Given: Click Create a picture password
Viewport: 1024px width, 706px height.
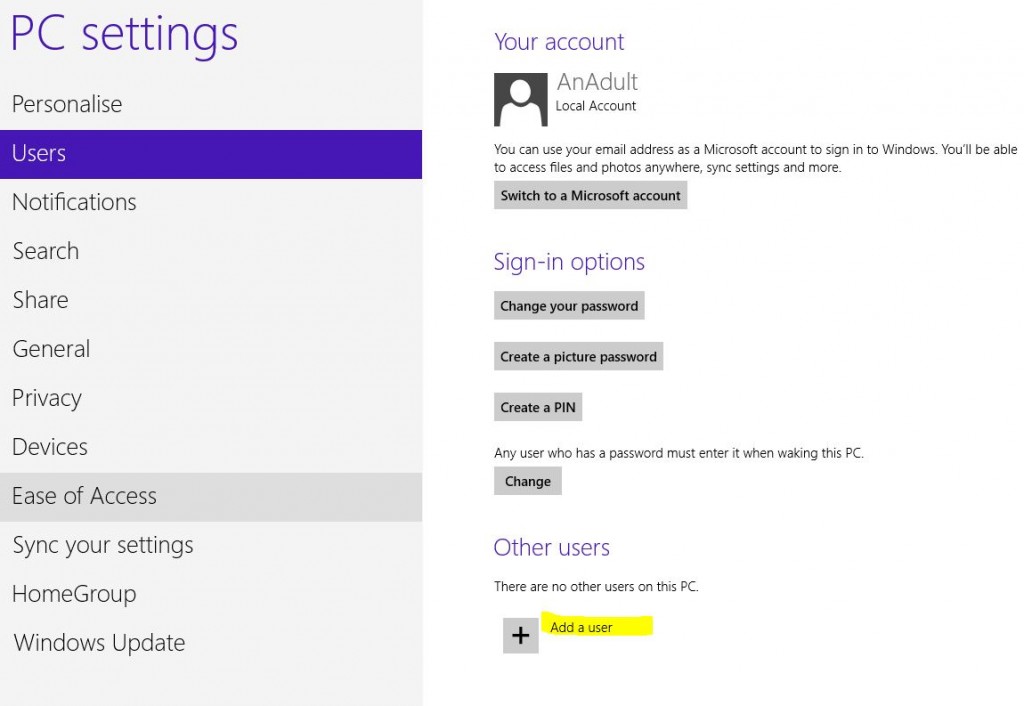Looking at the screenshot, I should [x=578, y=356].
